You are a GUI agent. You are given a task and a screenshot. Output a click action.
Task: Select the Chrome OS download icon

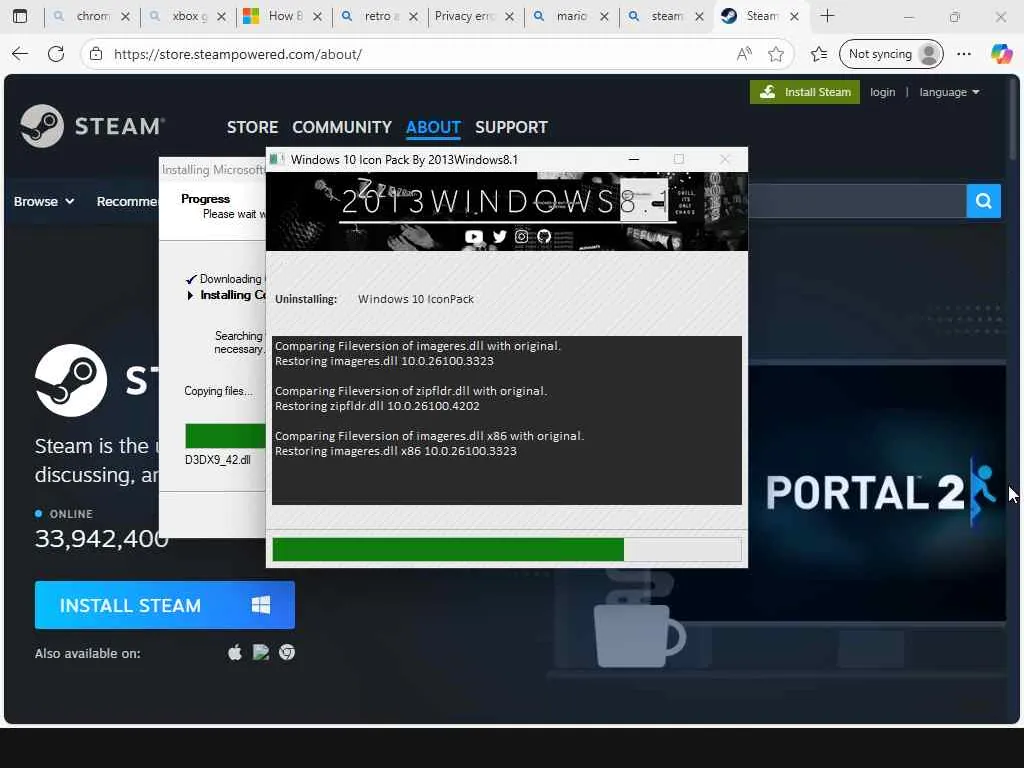[287, 652]
